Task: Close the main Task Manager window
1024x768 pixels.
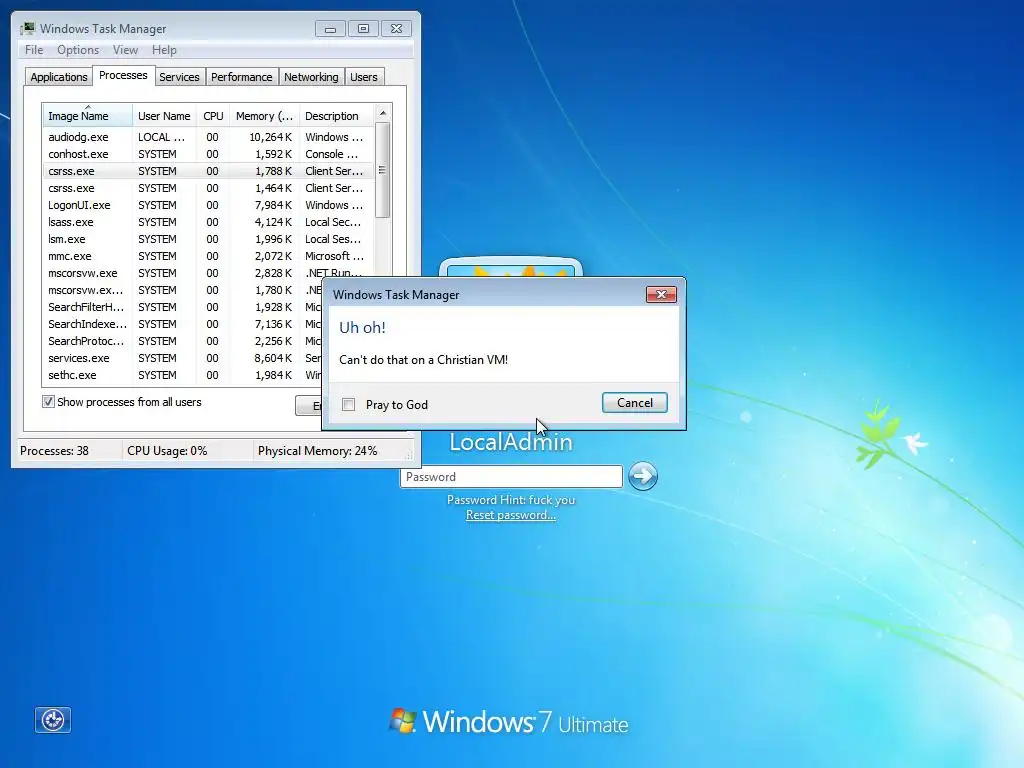Action: [x=396, y=29]
